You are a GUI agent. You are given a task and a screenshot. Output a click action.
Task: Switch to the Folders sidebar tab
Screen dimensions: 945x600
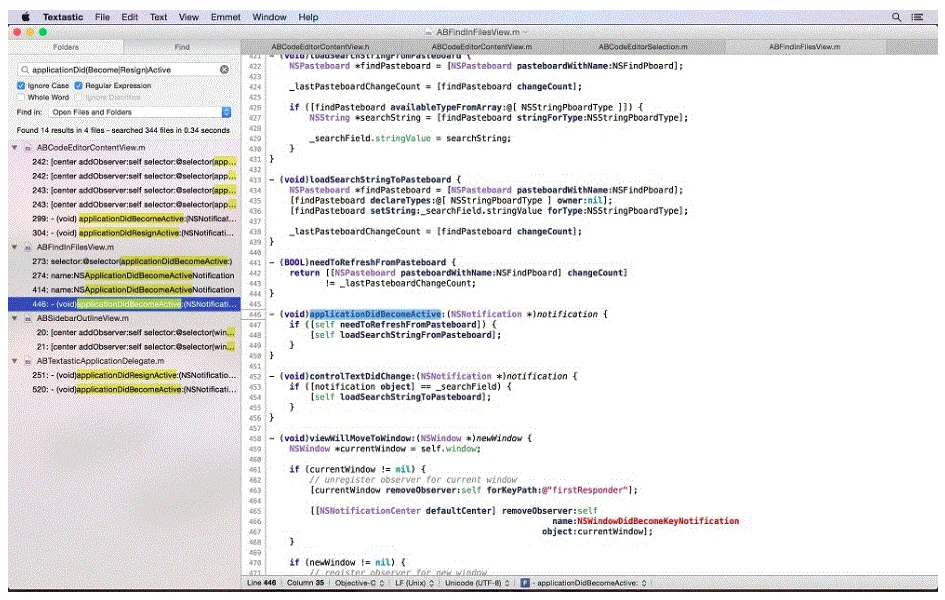point(66,46)
